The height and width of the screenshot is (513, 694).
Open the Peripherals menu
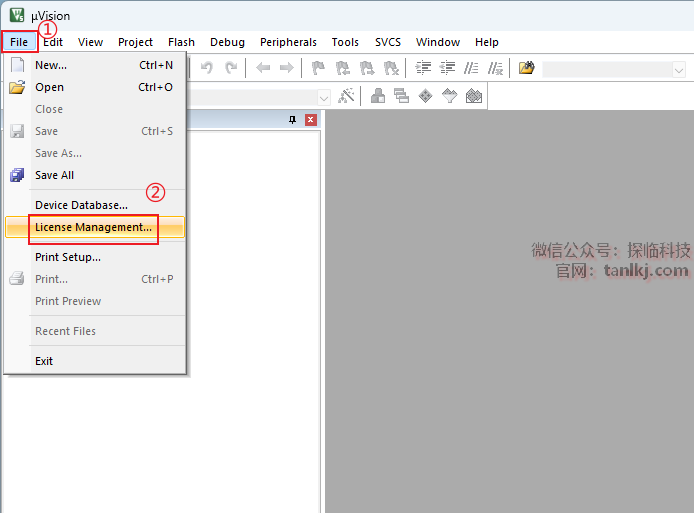[x=288, y=42]
